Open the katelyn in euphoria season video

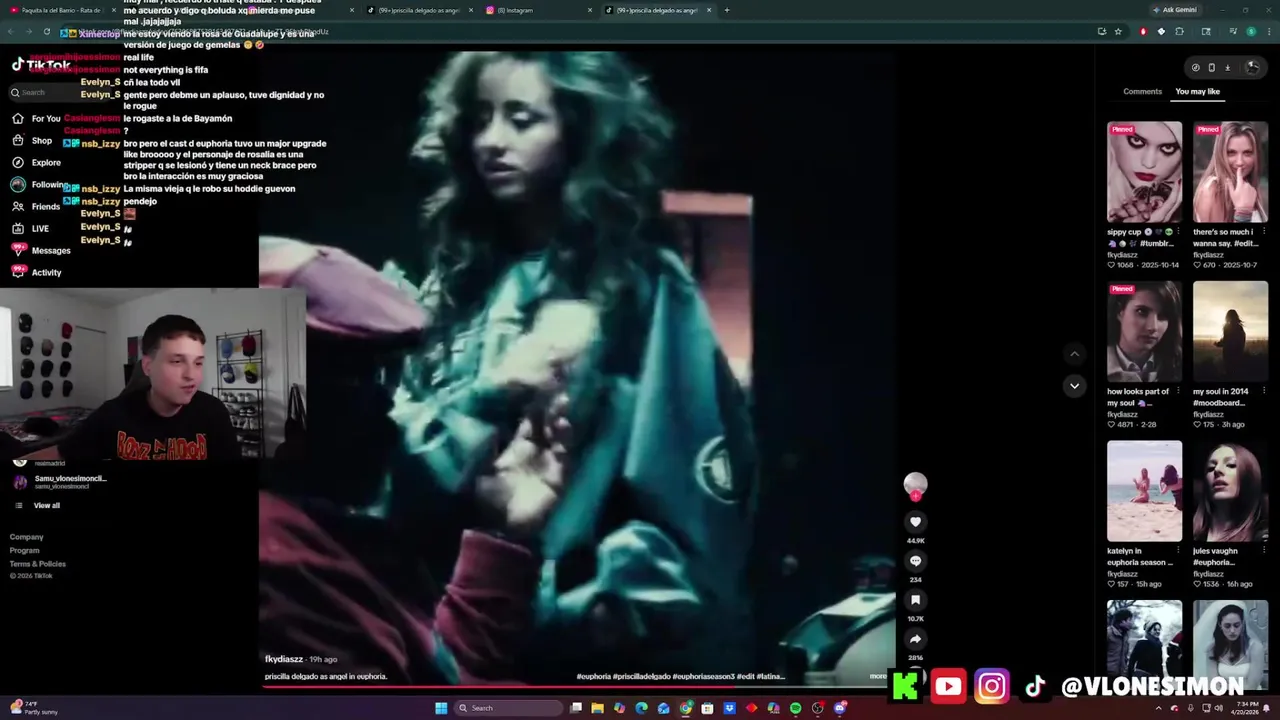[x=1144, y=491]
